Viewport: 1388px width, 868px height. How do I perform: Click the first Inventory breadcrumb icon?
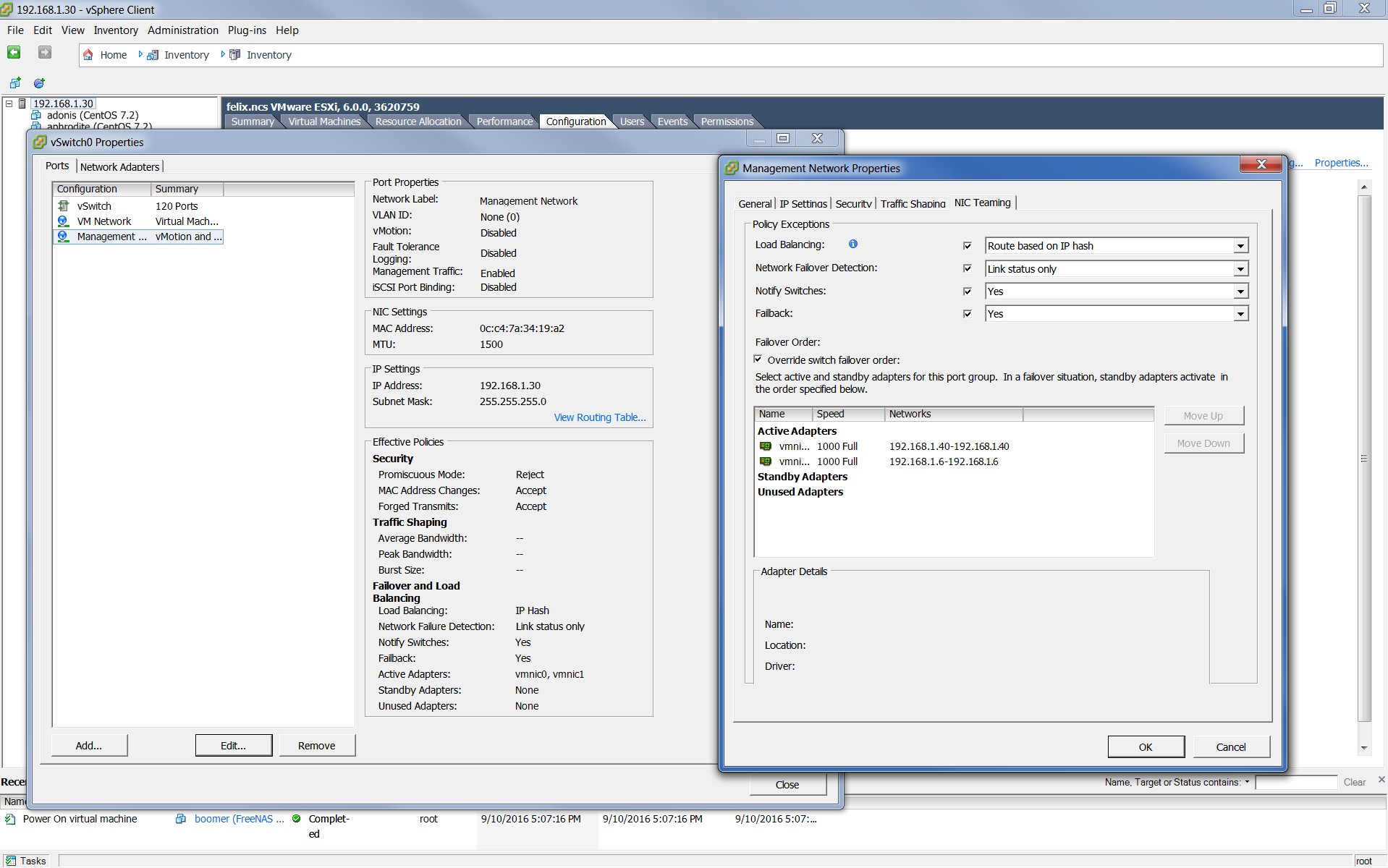click(x=153, y=55)
